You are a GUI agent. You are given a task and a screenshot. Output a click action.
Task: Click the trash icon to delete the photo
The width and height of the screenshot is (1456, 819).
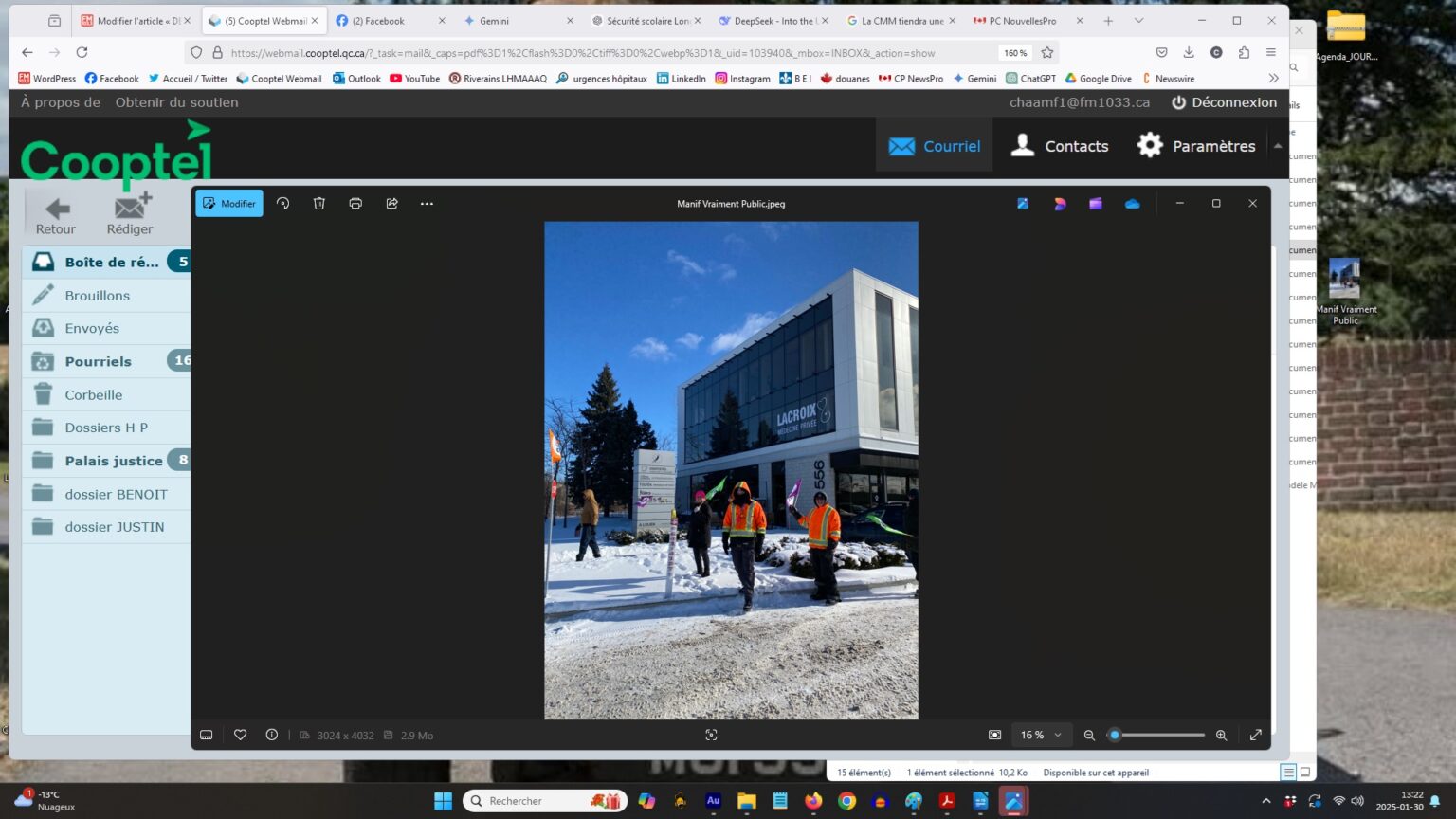(x=319, y=204)
